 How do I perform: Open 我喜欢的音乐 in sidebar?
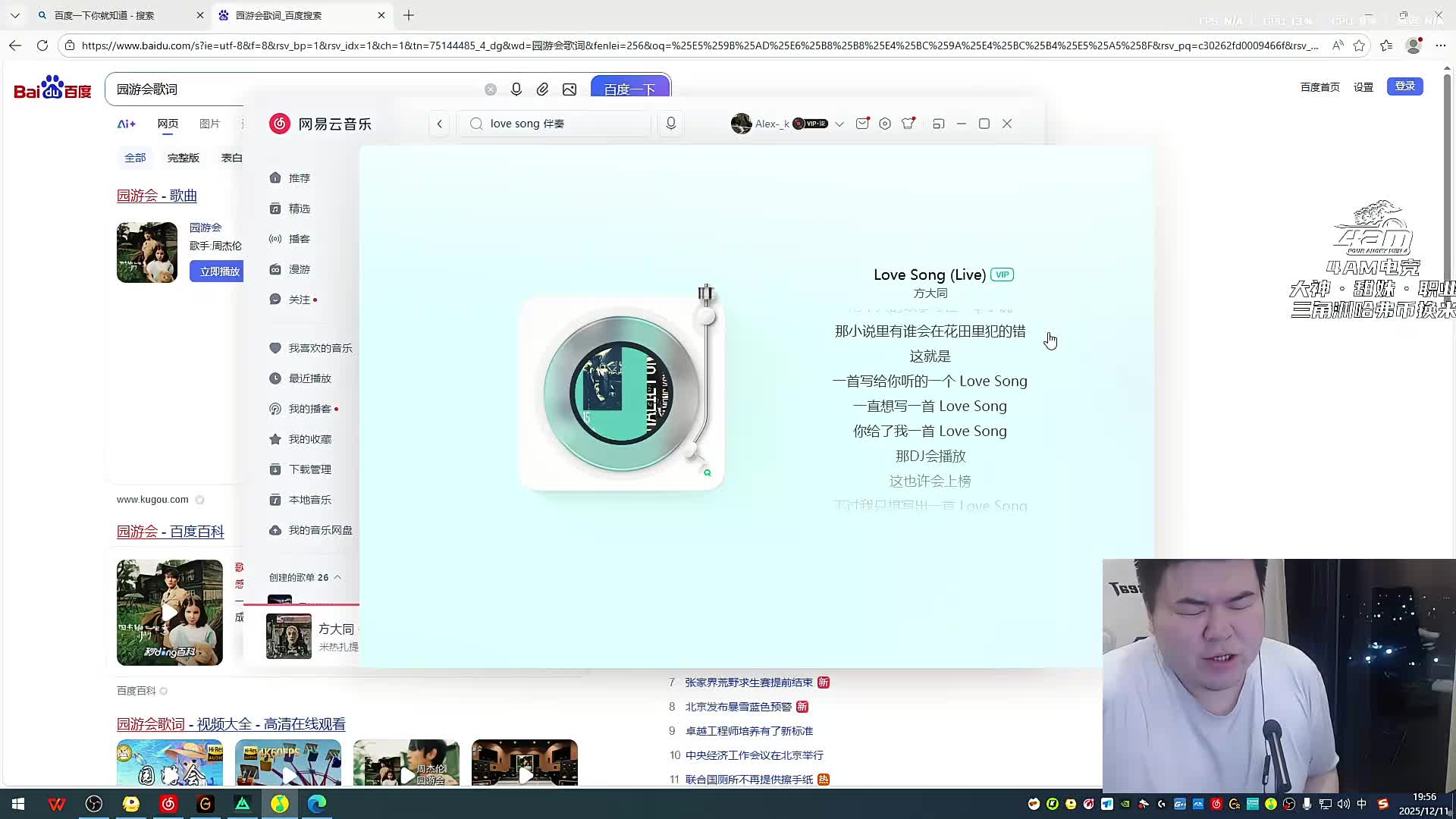click(319, 348)
